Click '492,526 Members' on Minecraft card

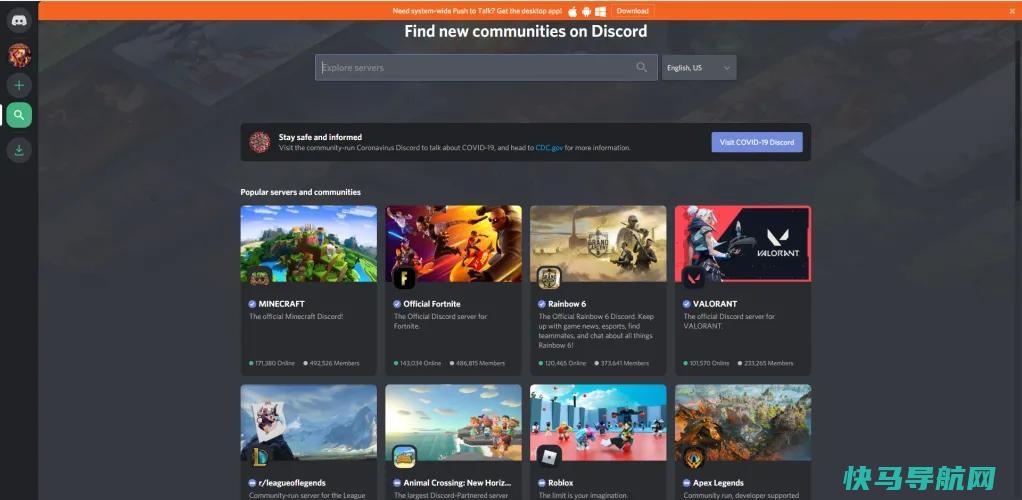[x=334, y=363]
